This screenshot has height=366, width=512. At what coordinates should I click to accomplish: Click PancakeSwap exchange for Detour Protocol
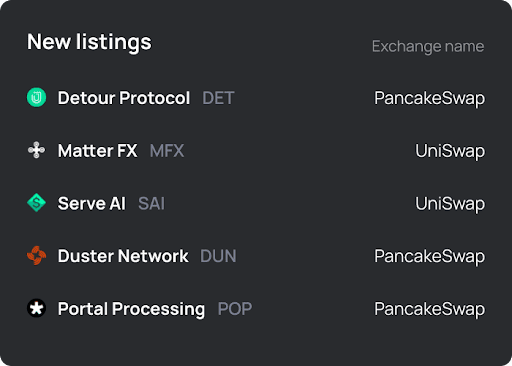click(429, 99)
